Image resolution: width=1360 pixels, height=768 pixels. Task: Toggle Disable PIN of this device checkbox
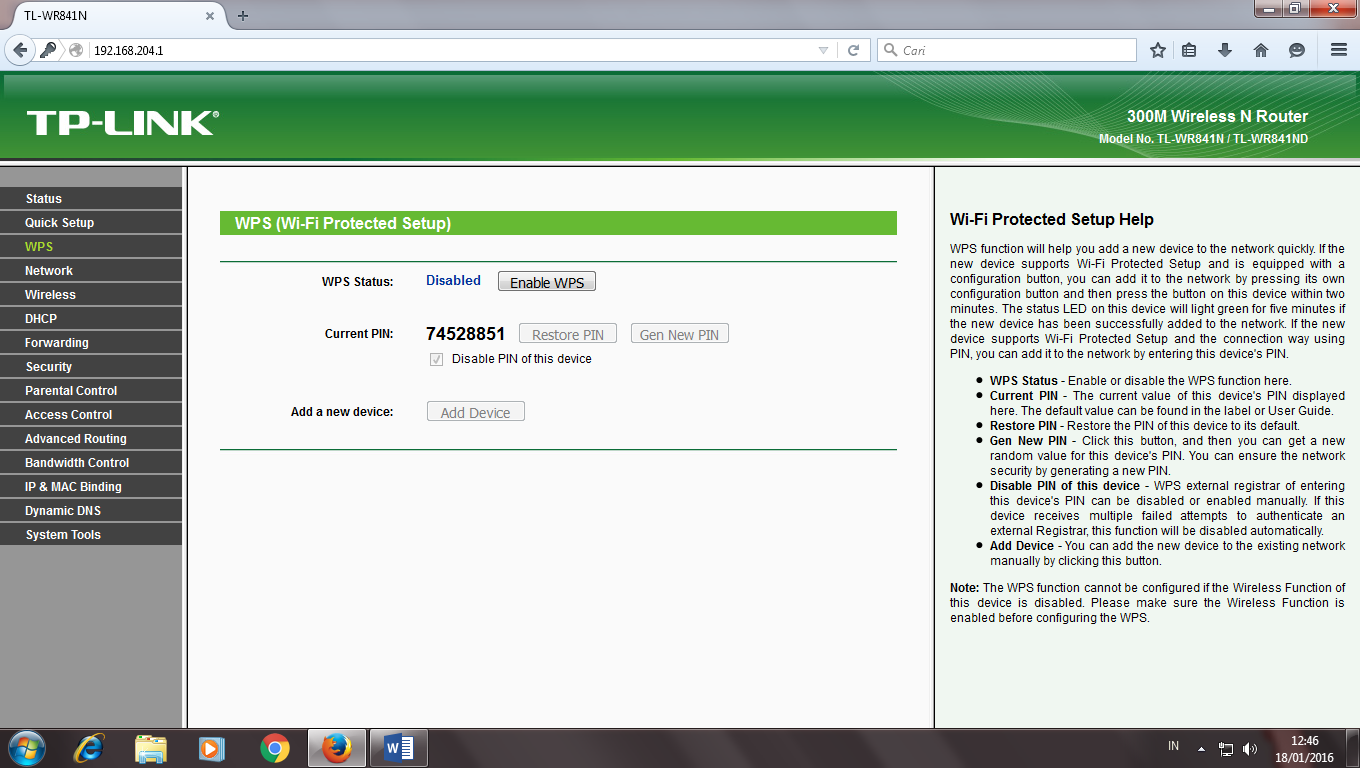point(436,359)
